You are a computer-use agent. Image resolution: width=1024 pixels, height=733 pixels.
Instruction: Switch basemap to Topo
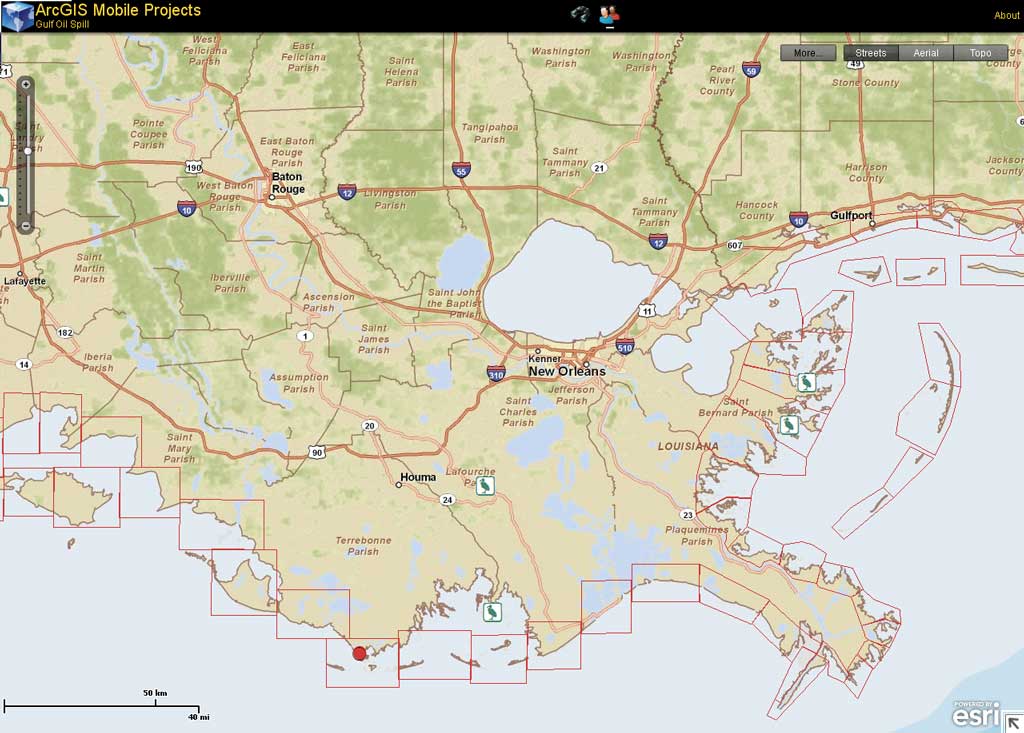coord(980,53)
